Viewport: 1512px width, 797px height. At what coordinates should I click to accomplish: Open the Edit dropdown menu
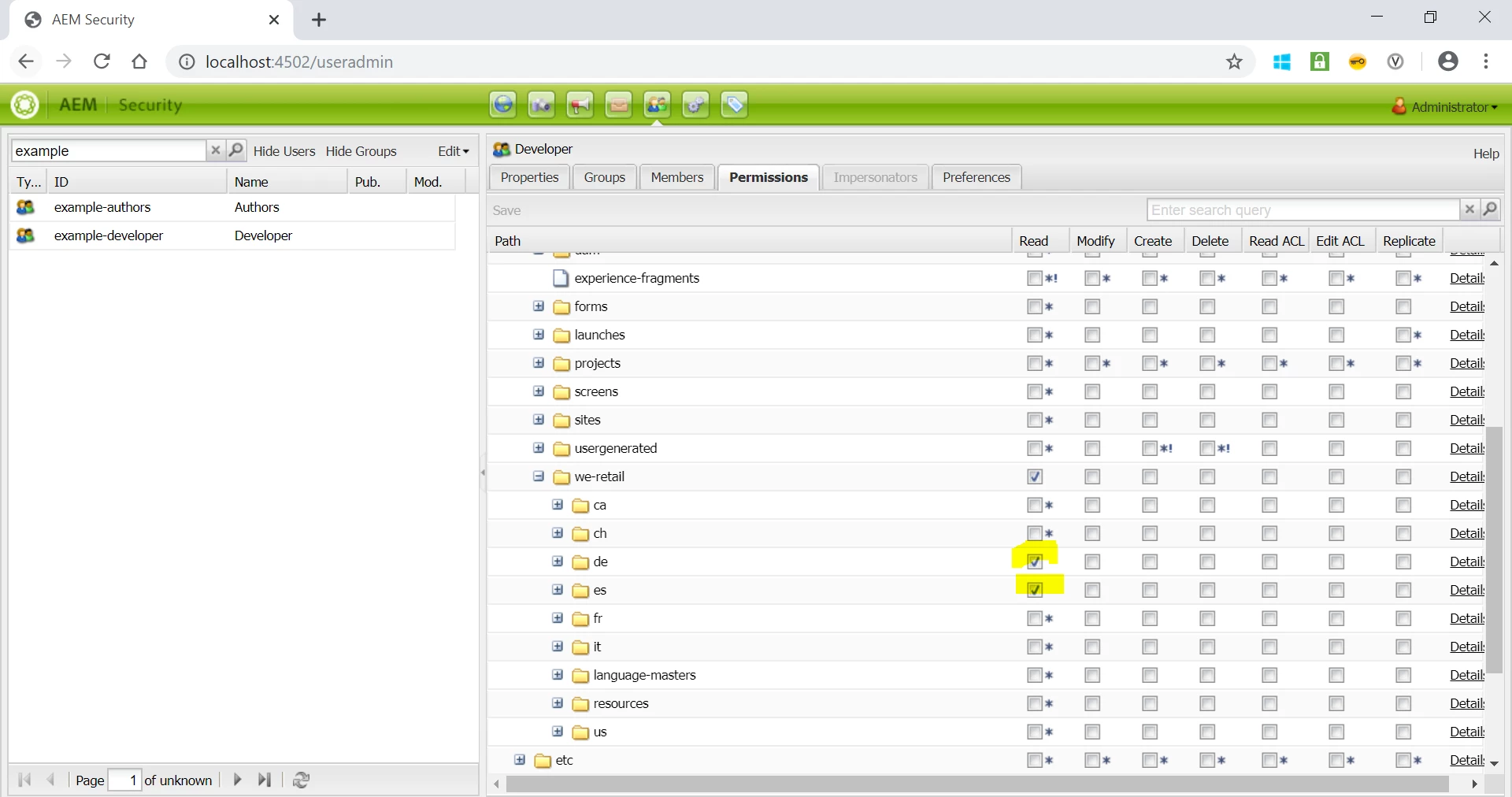[454, 151]
